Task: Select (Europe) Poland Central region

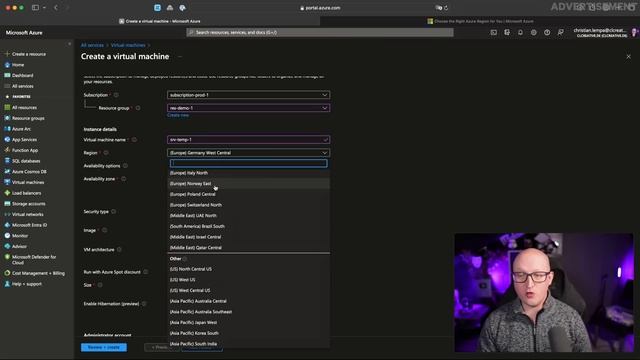Action: 249,194
